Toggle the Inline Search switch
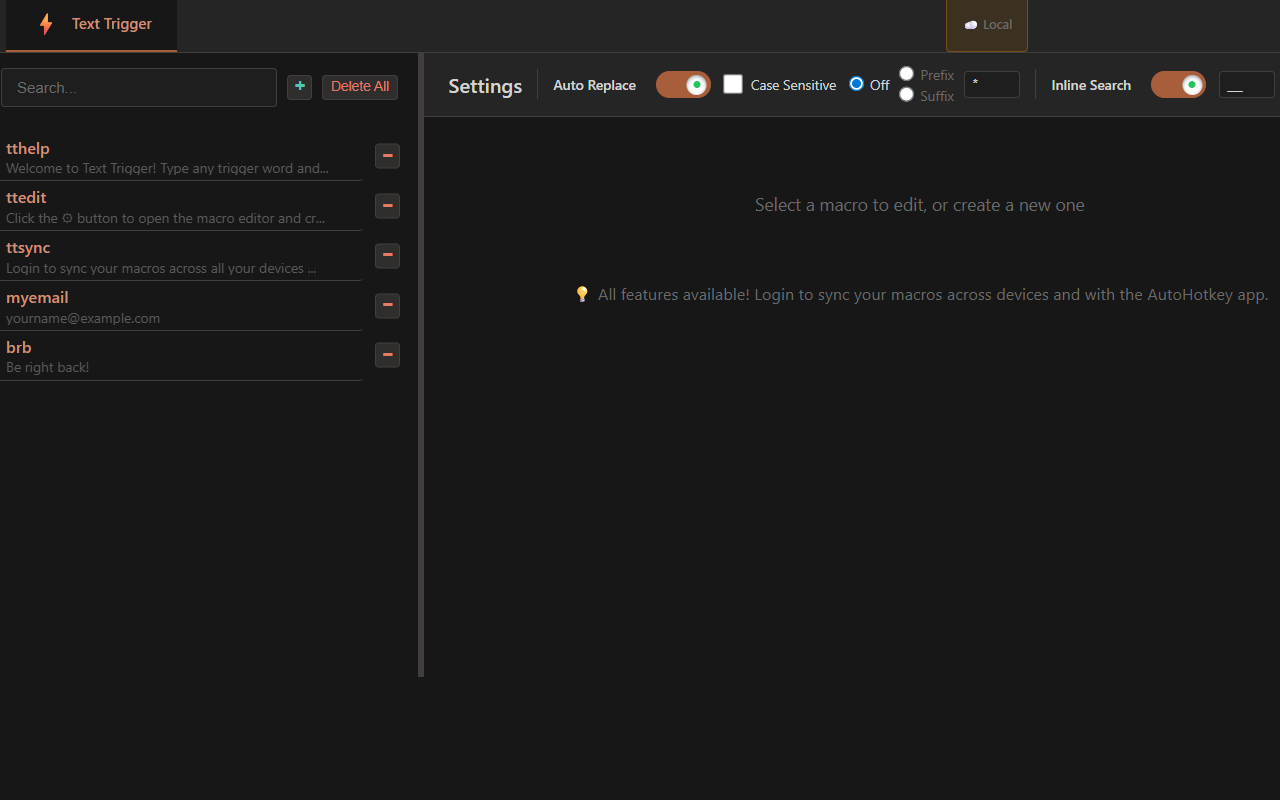This screenshot has width=1280, height=800. coord(1178,85)
